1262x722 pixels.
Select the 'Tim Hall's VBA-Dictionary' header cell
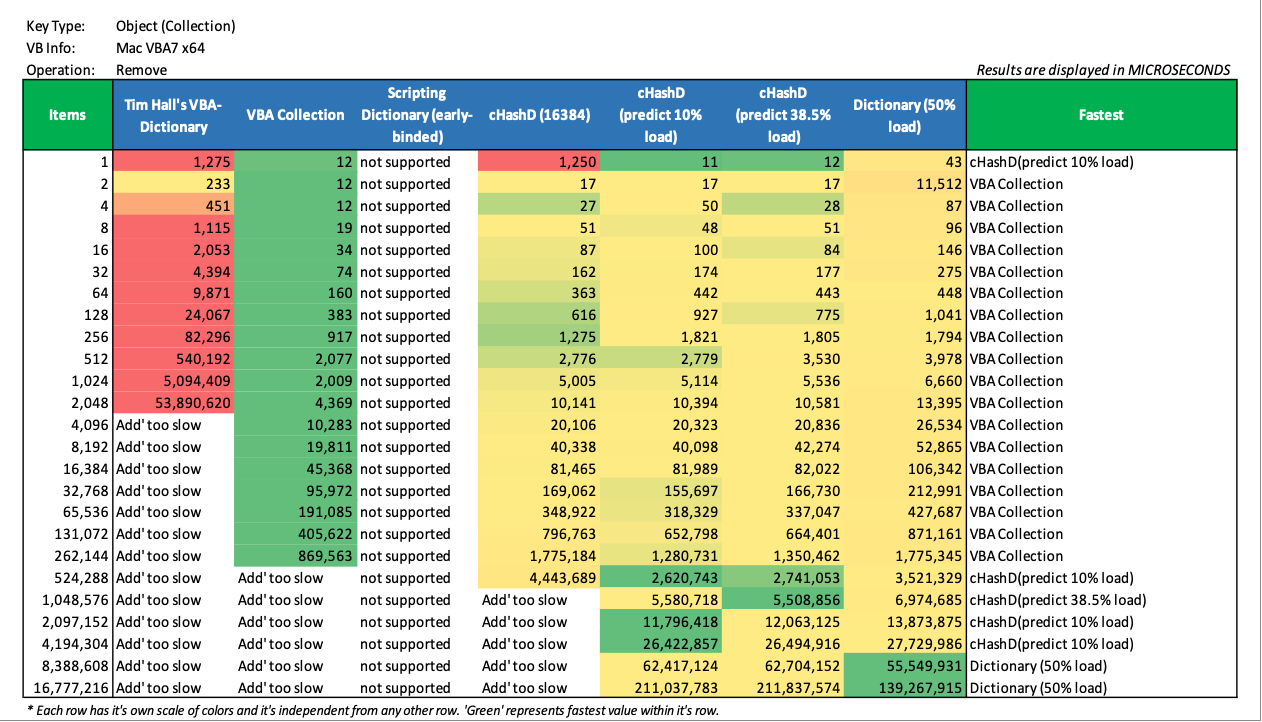click(x=173, y=115)
